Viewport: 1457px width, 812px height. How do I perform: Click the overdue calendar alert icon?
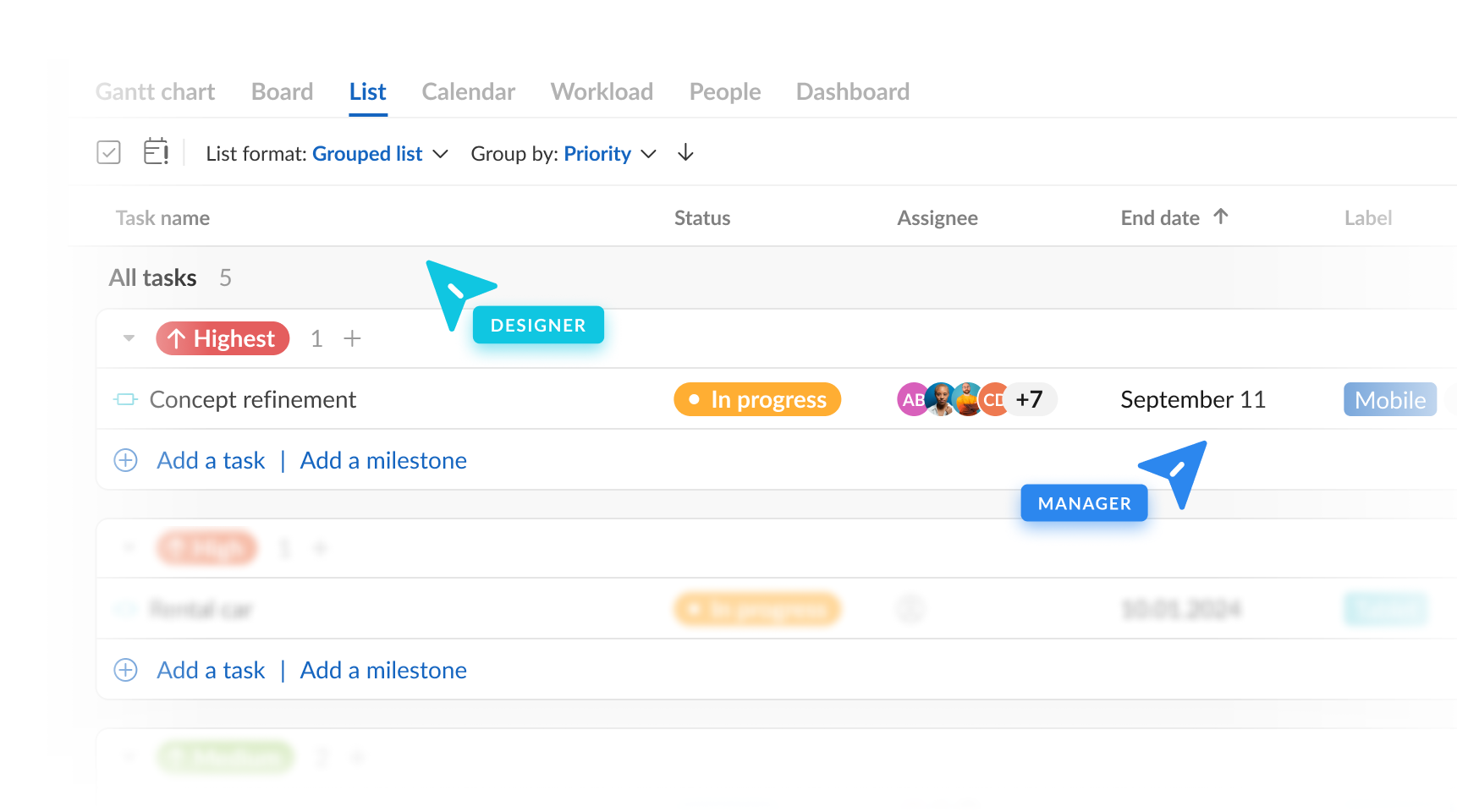point(156,152)
